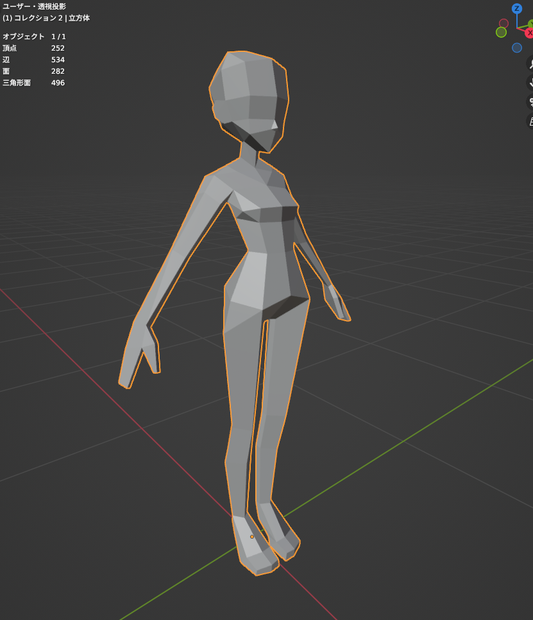
Task: Click the character's front foot
Action: [255, 546]
